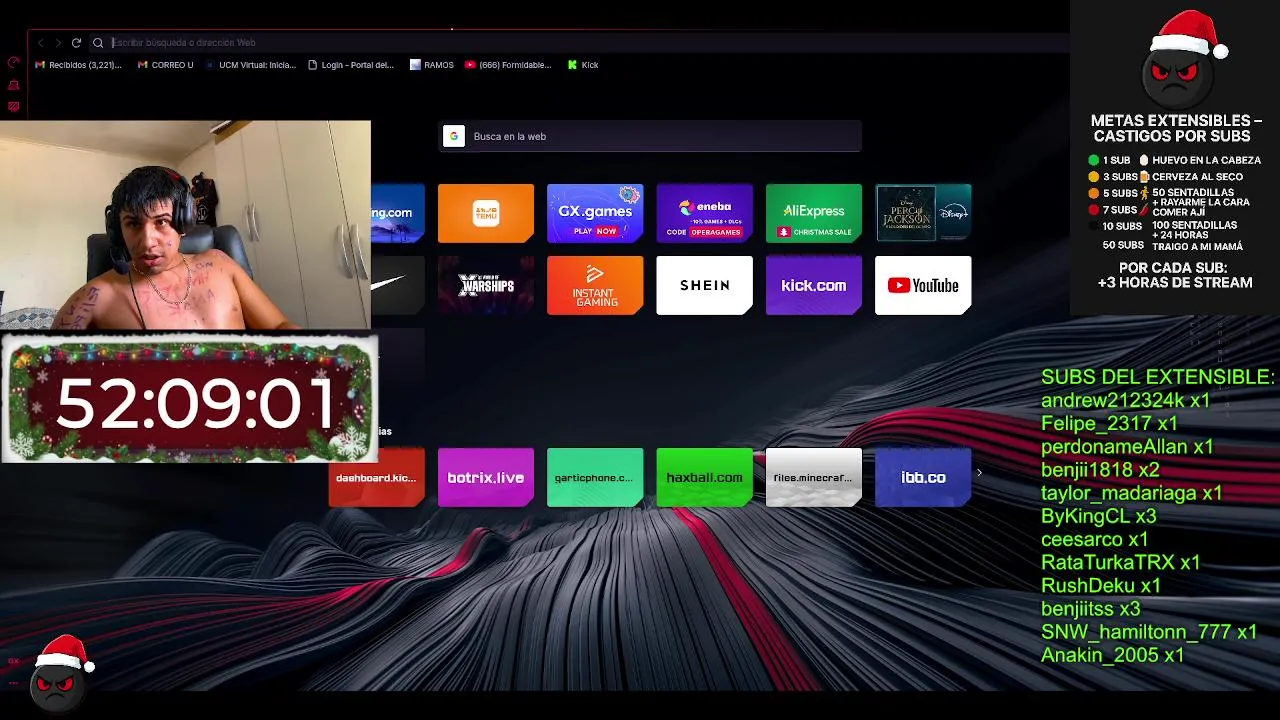
Task: Click subscriber perdonameAllan x1
Action: click(1127, 447)
